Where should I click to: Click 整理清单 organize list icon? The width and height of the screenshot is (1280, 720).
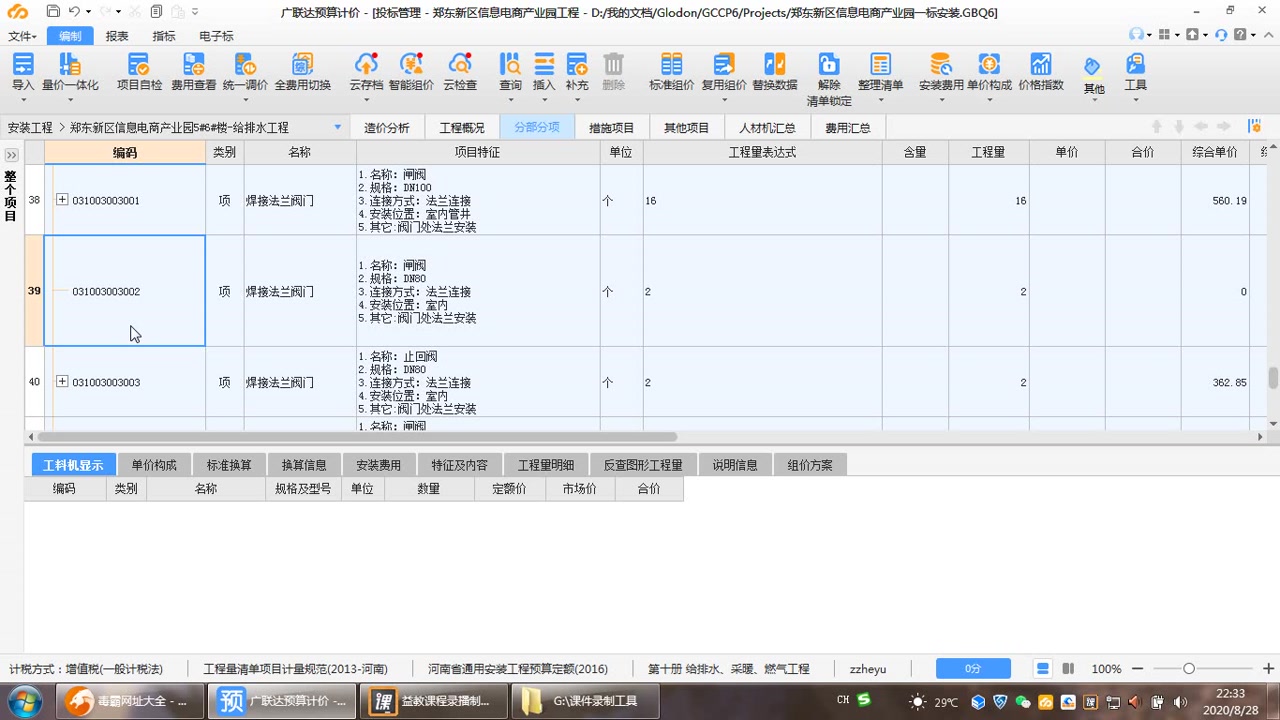[x=880, y=65]
